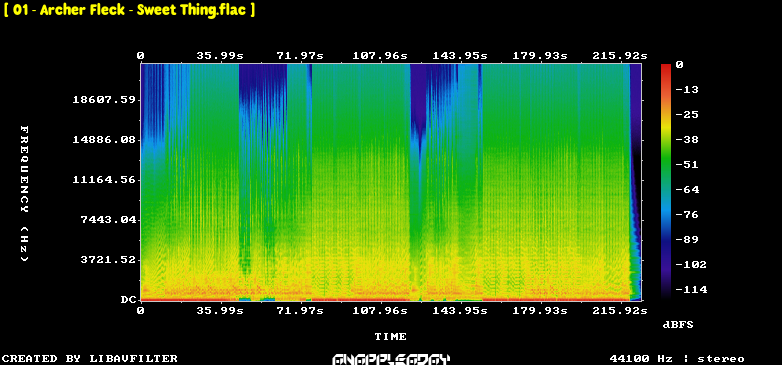Click the 35.99s label on top time axis
The image size is (782, 365).
(x=220, y=56)
